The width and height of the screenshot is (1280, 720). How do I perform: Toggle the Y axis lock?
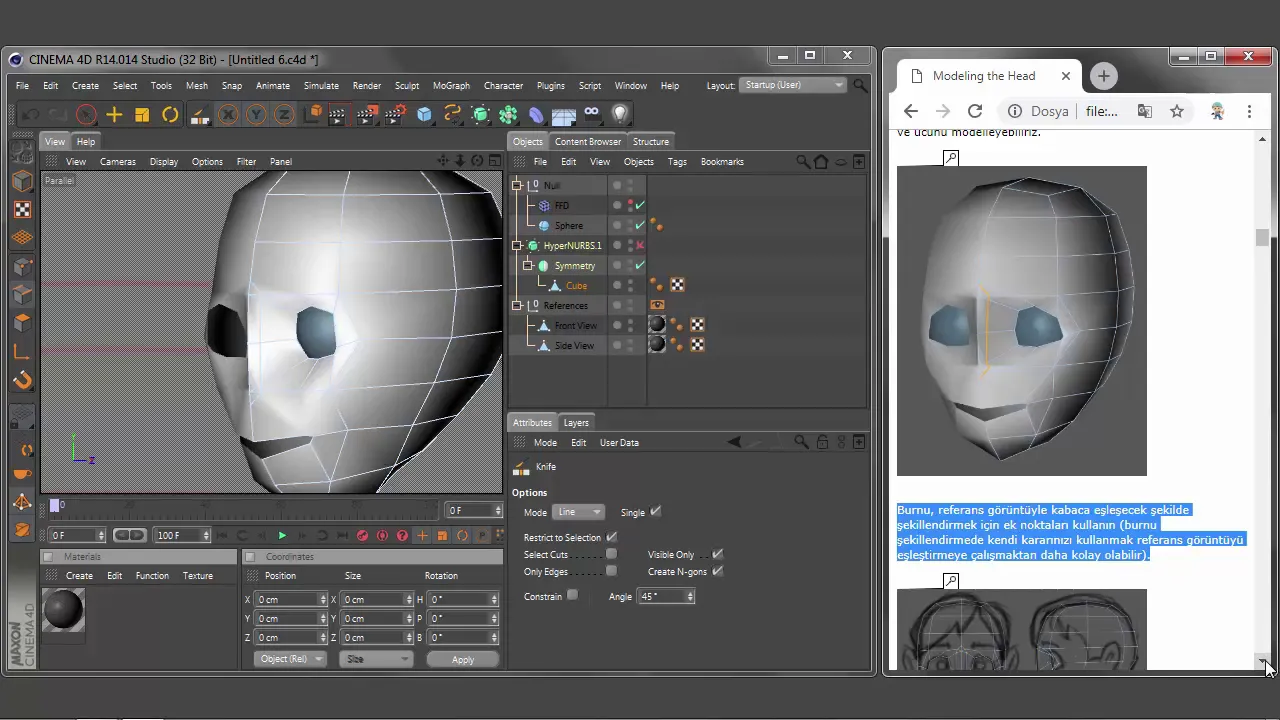click(x=256, y=115)
